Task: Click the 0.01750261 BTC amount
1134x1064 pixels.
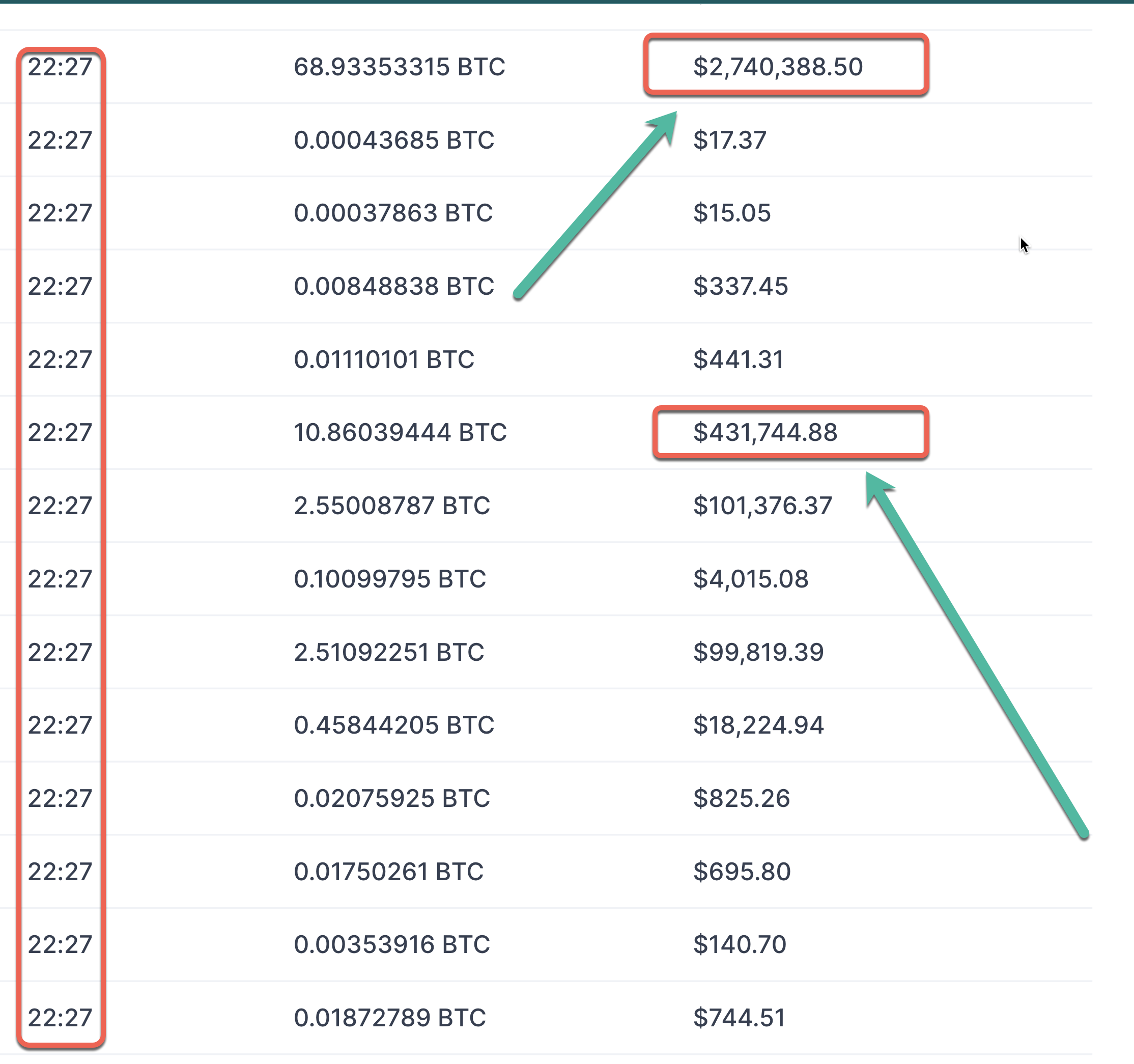Action: [388, 871]
